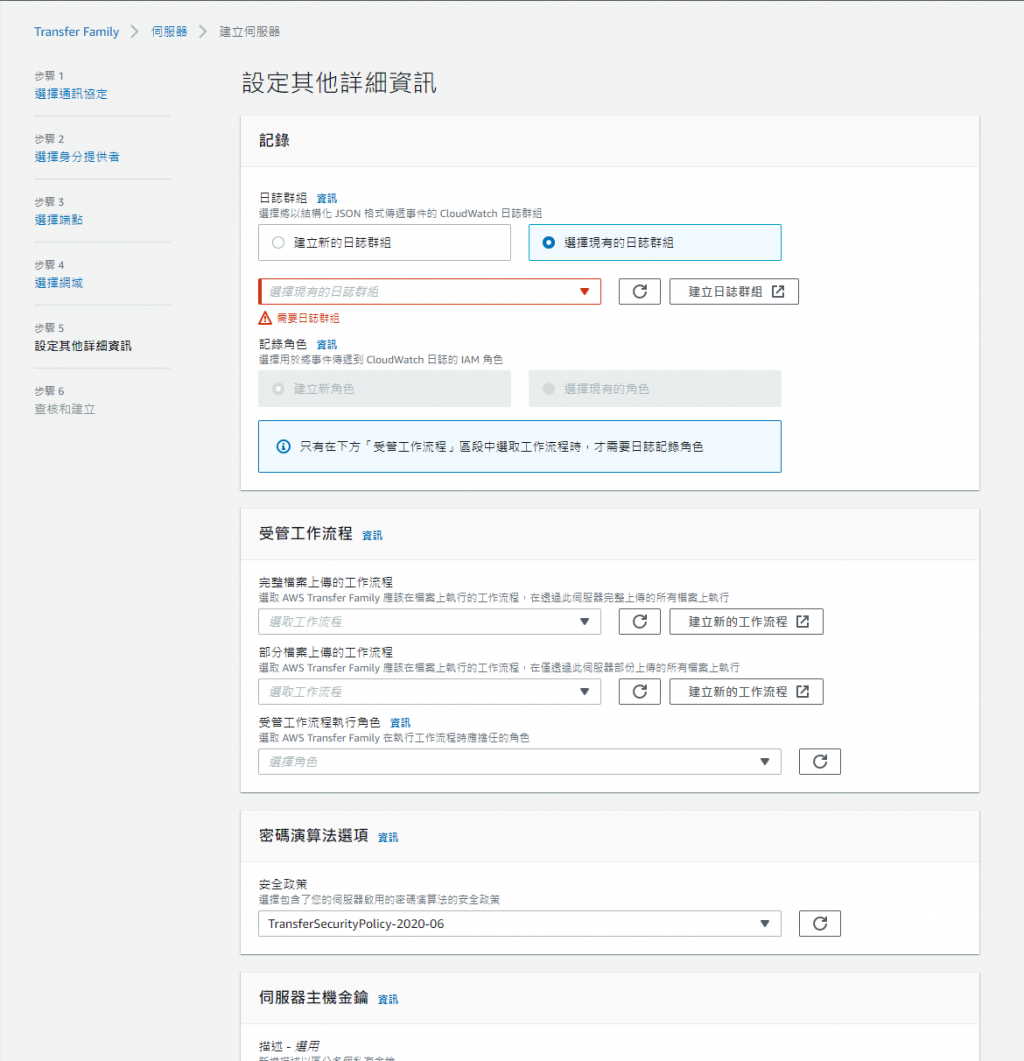The height and width of the screenshot is (1061, 1024).
Task: Open 資訊 link next to 日誌群組
Action: click(327, 198)
